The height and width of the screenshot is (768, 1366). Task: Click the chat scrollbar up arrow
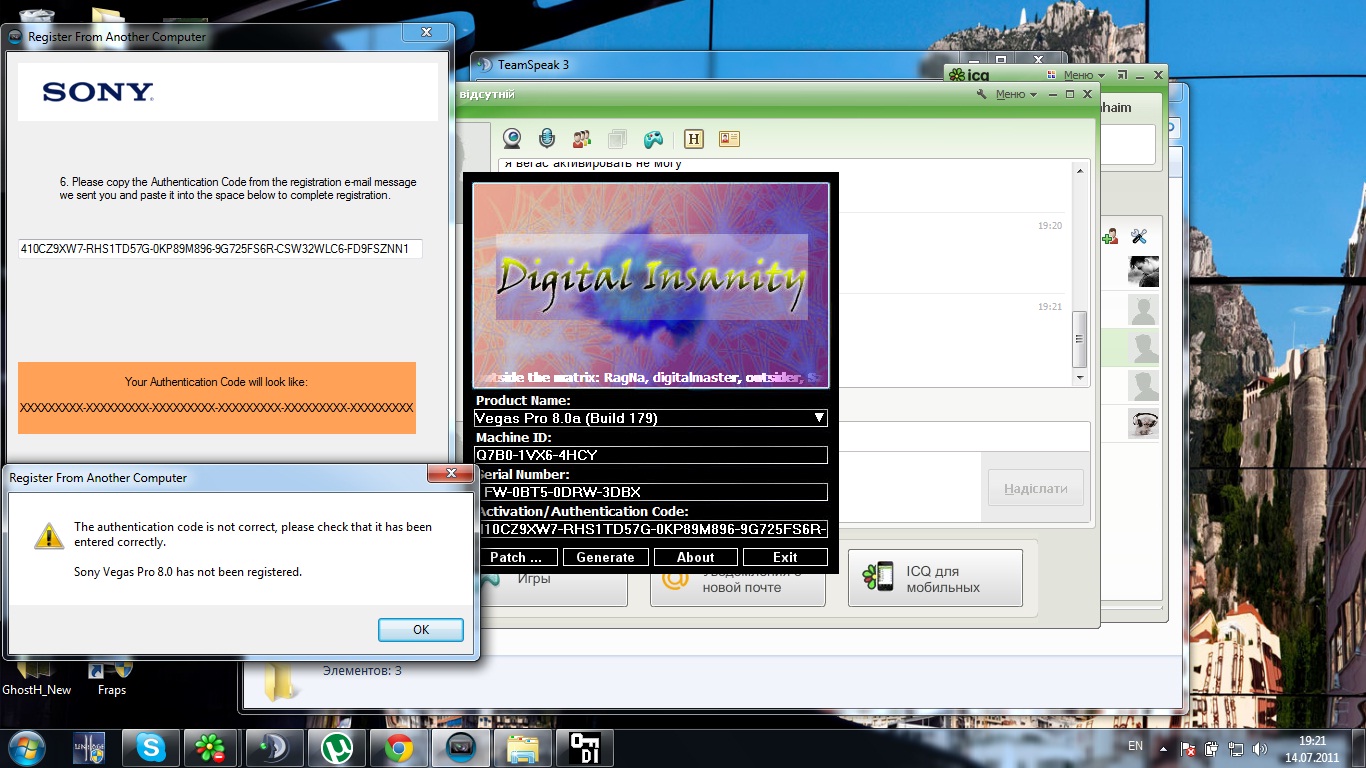[x=1080, y=171]
